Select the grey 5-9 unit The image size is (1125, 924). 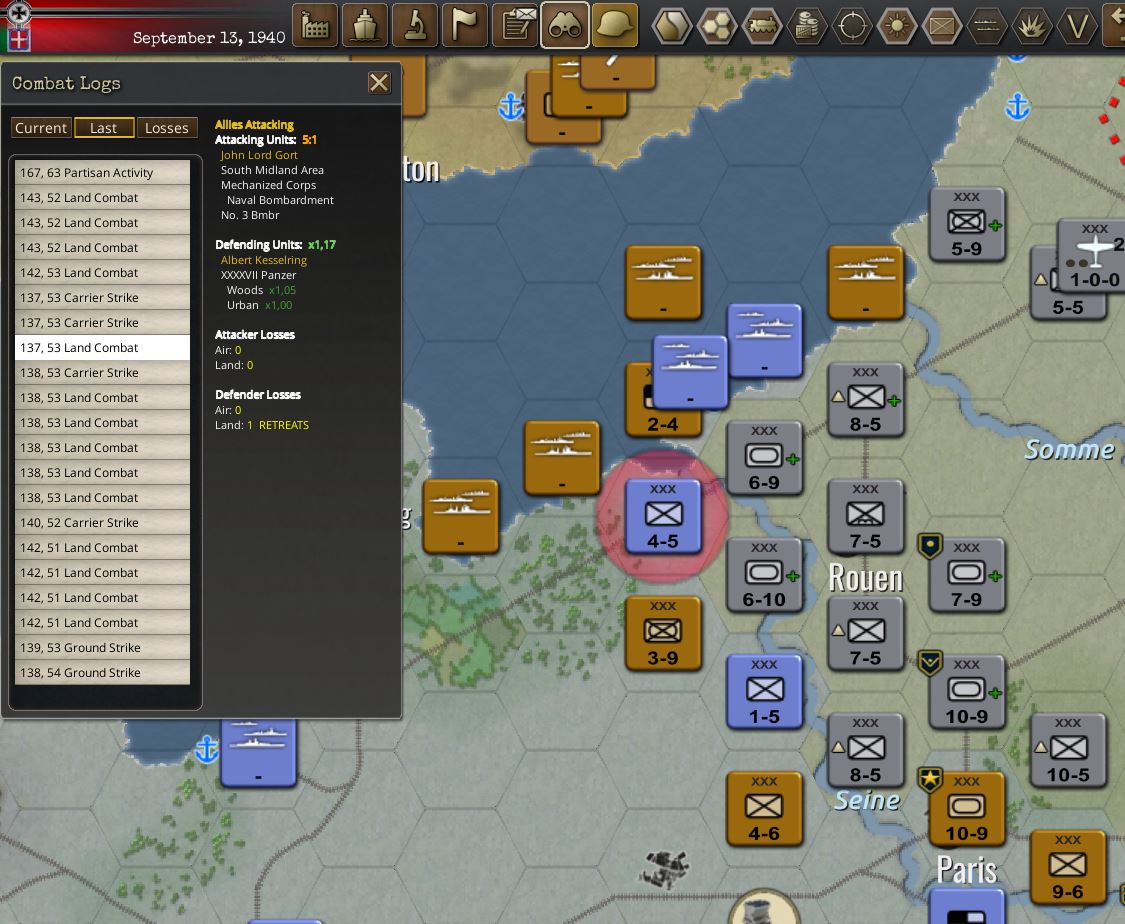tap(966, 225)
